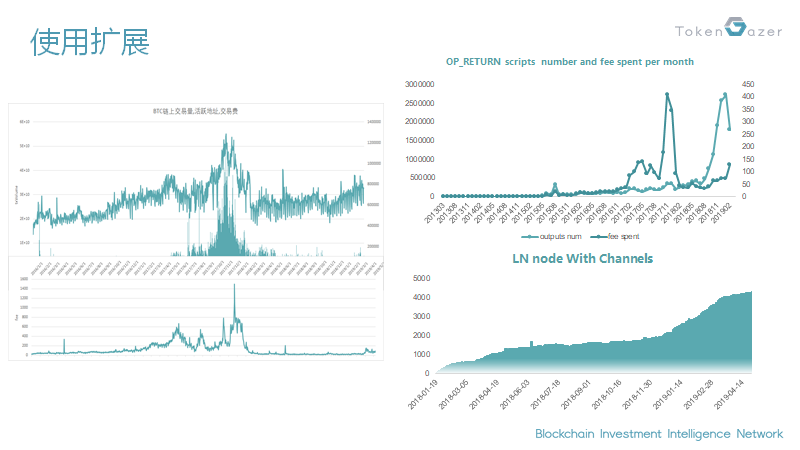The width and height of the screenshot is (800, 450).
Task: Click the 2019-02-28 date label
Action: (x=698, y=394)
